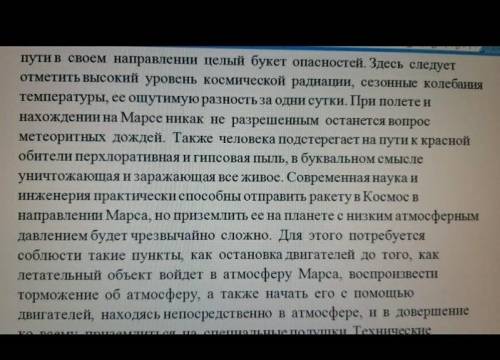Click the word "букет" in the text
This screenshot has height=360, width=500.
[268, 62]
